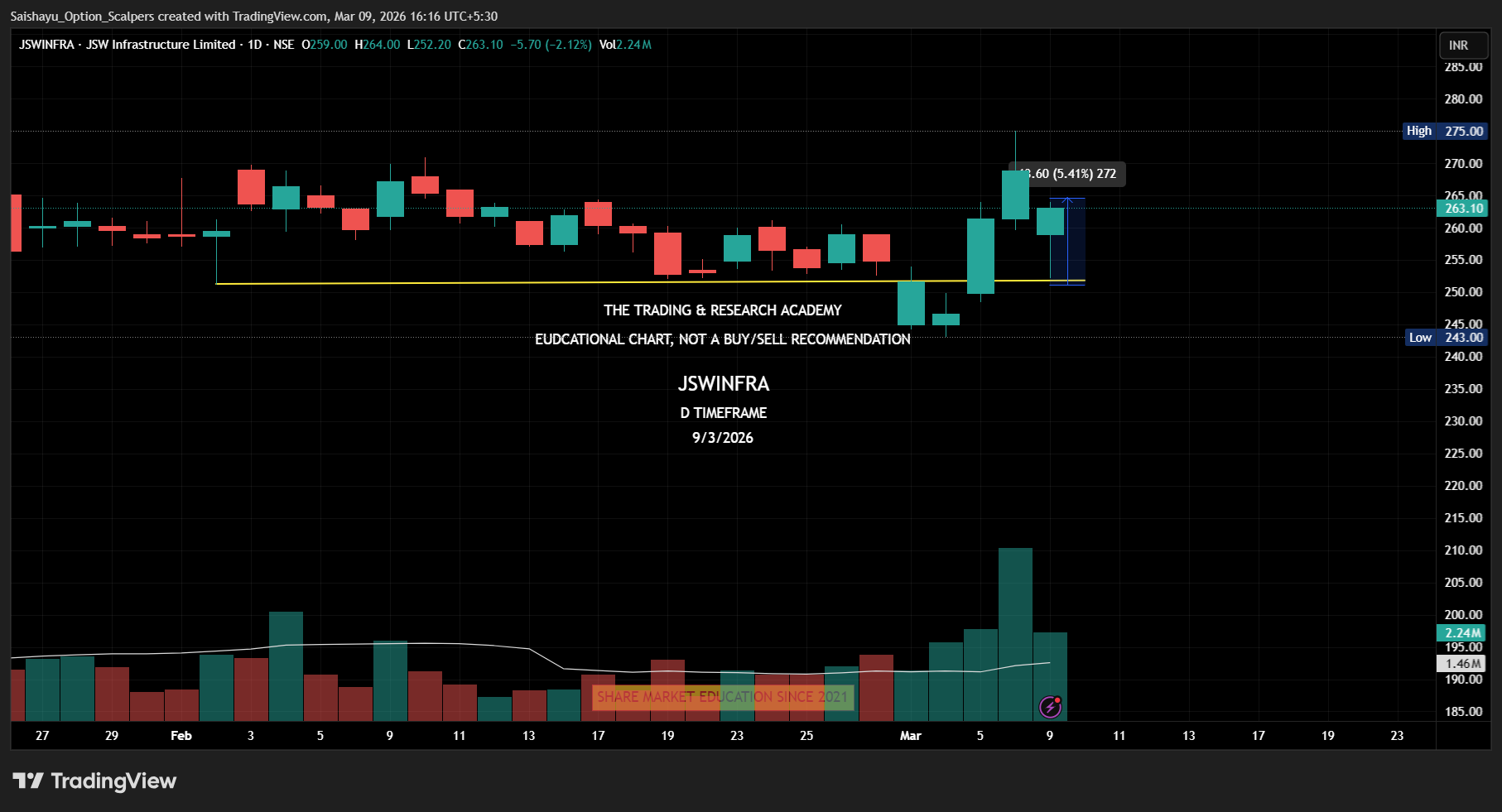Click the 280.00 price axis label
The image size is (1502, 812).
pos(1463,99)
